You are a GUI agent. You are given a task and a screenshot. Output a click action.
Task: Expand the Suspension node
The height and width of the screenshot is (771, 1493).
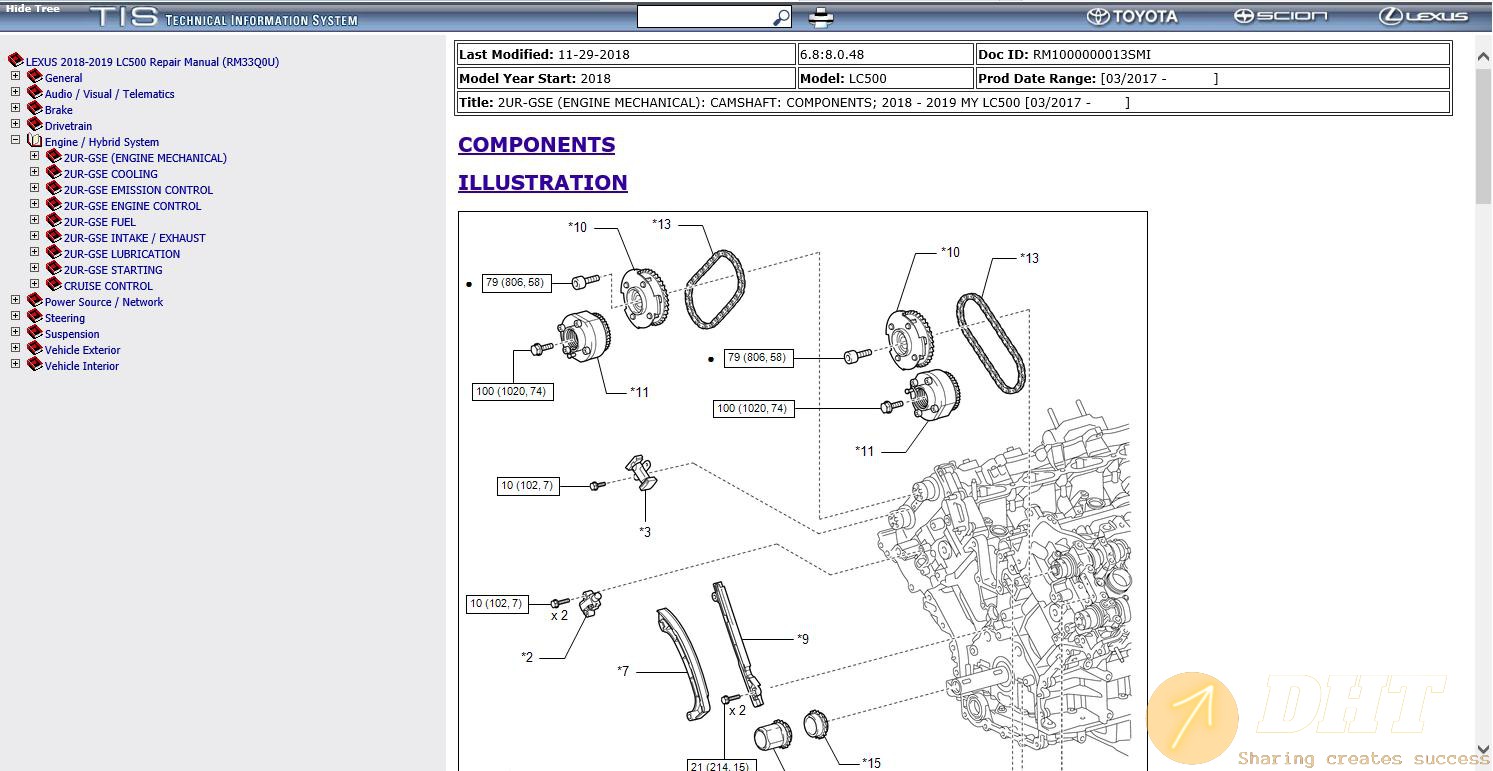(x=15, y=332)
